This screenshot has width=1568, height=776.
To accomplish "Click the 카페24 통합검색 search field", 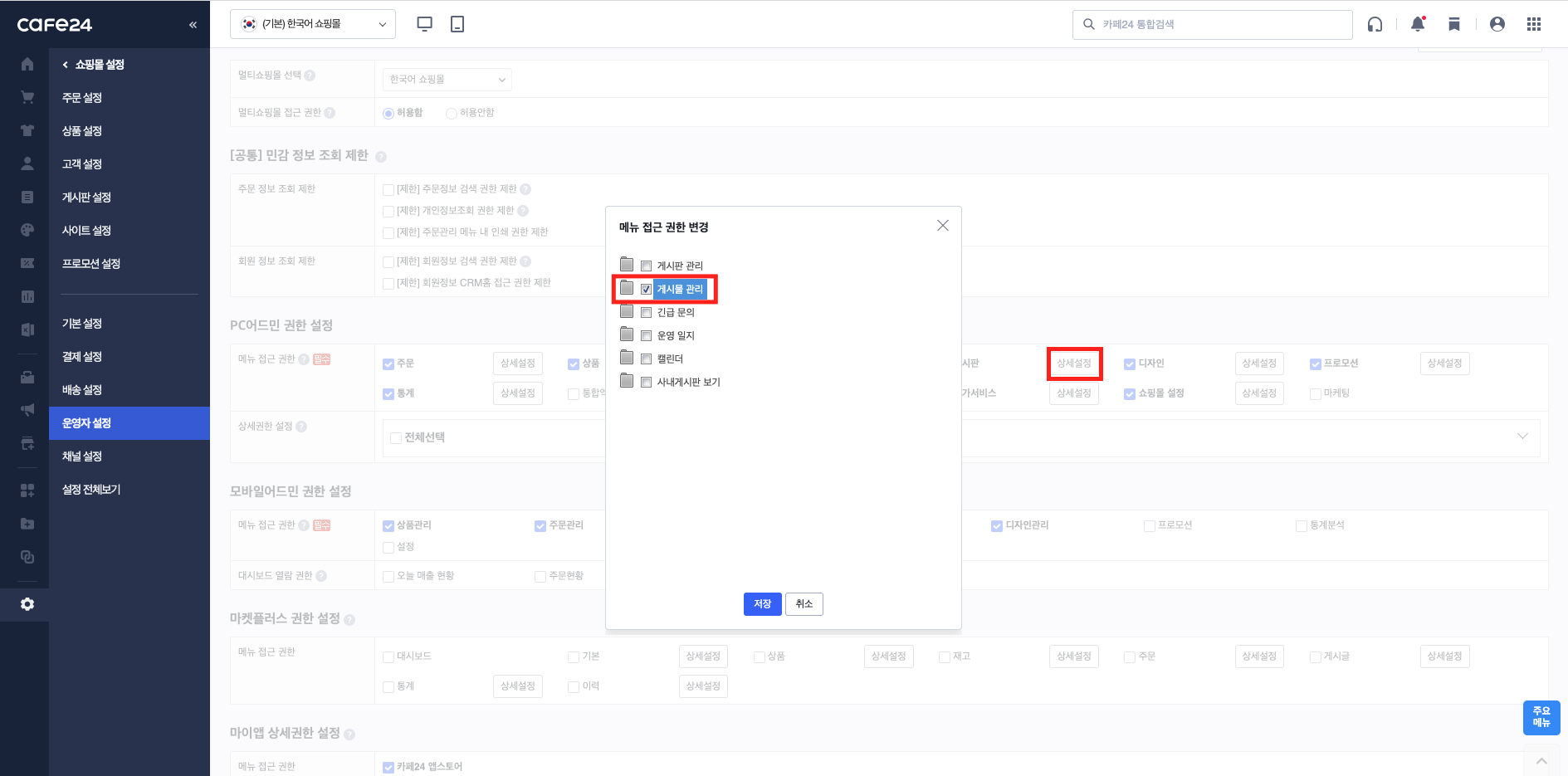I will [x=1220, y=25].
